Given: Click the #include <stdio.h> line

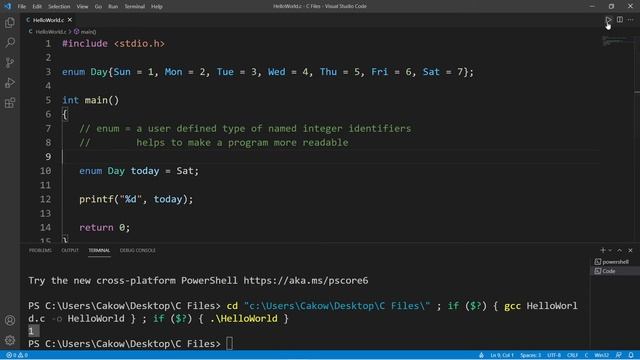Looking at the screenshot, I should pyautogui.click(x=113, y=44).
